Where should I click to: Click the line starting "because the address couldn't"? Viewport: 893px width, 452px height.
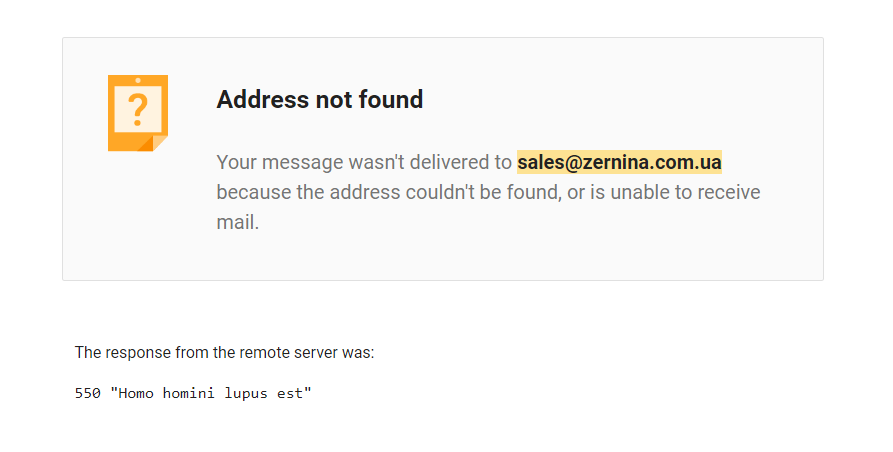pyautogui.click(x=488, y=192)
